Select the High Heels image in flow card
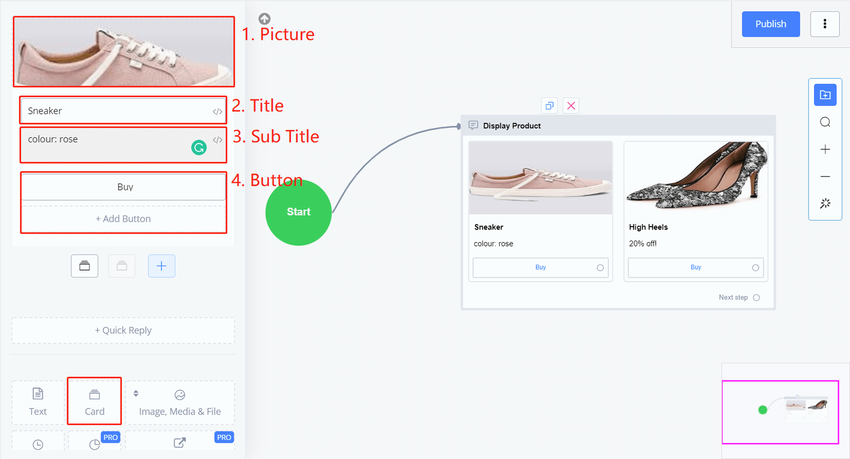This screenshot has height=459, width=850. (696, 178)
